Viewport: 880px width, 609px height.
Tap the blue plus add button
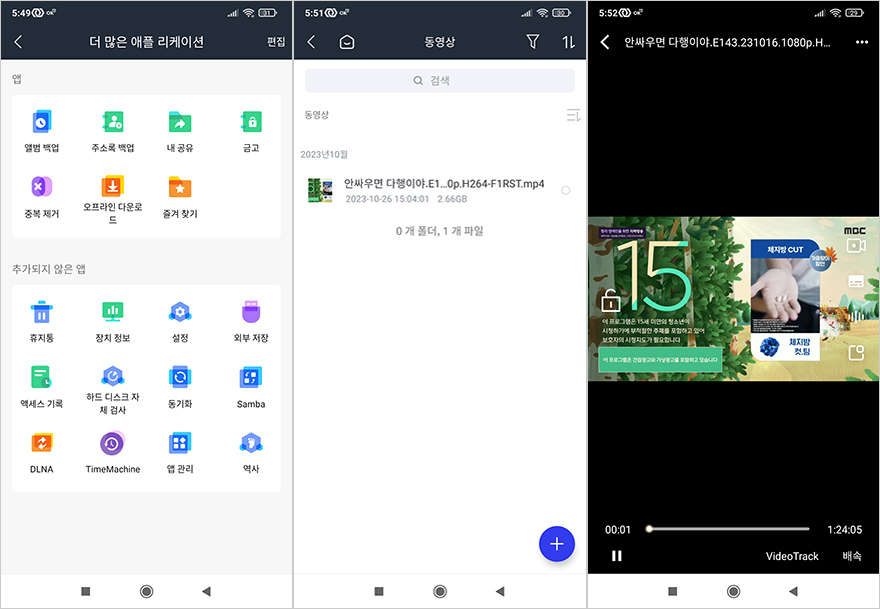(x=557, y=544)
